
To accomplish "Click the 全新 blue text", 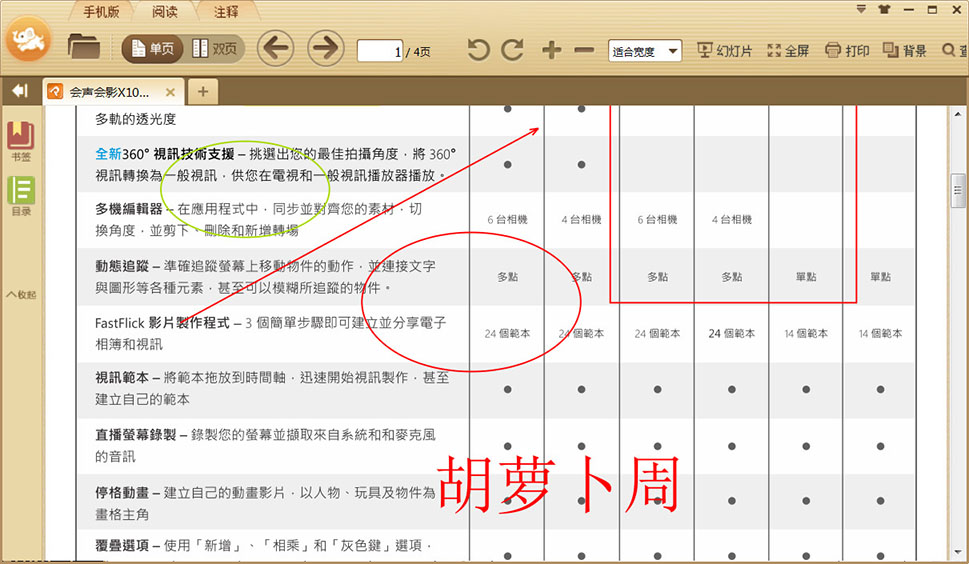I will click(x=108, y=154).
